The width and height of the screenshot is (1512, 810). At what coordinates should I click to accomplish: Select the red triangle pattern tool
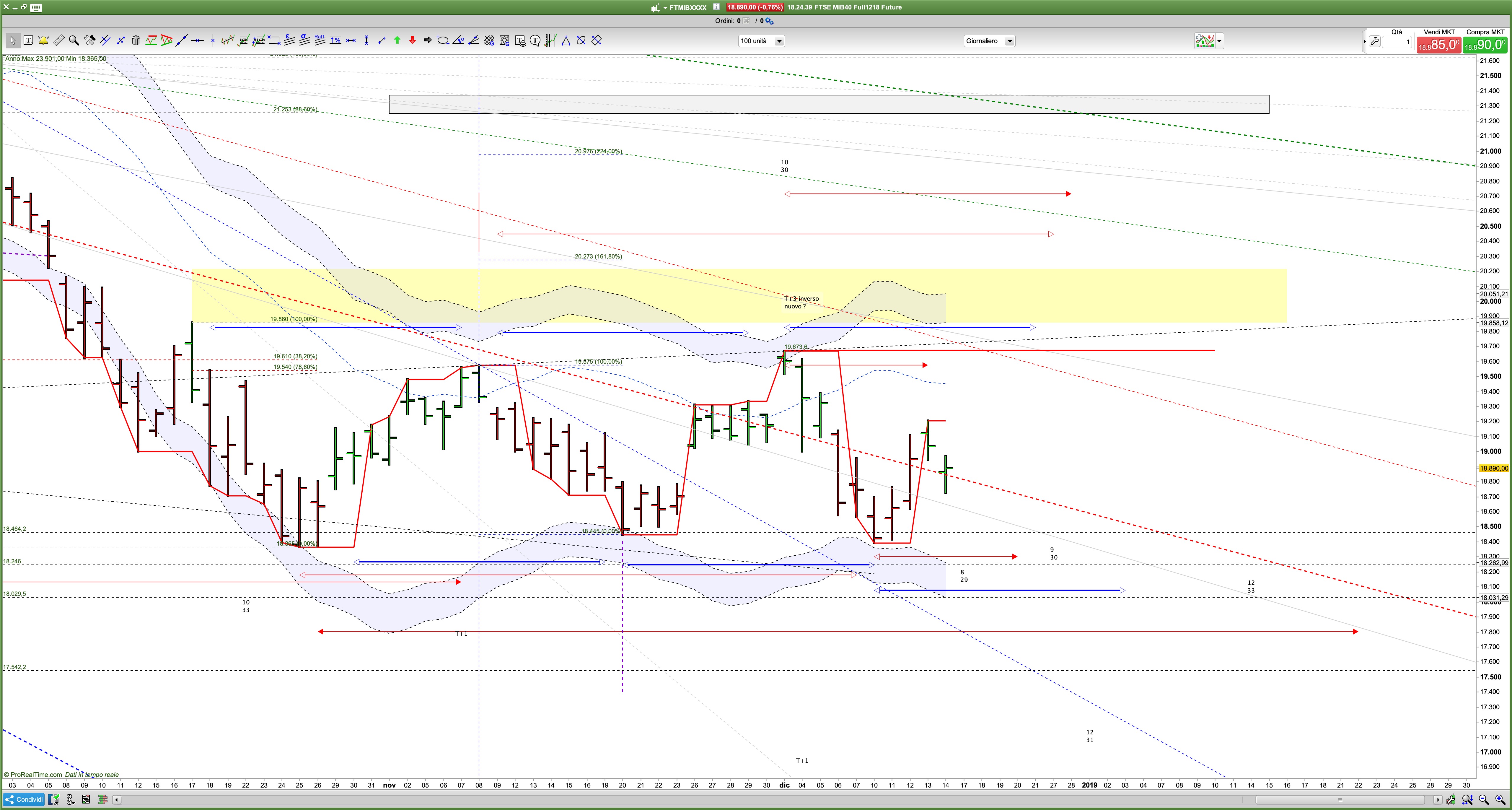tap(167, 40)
